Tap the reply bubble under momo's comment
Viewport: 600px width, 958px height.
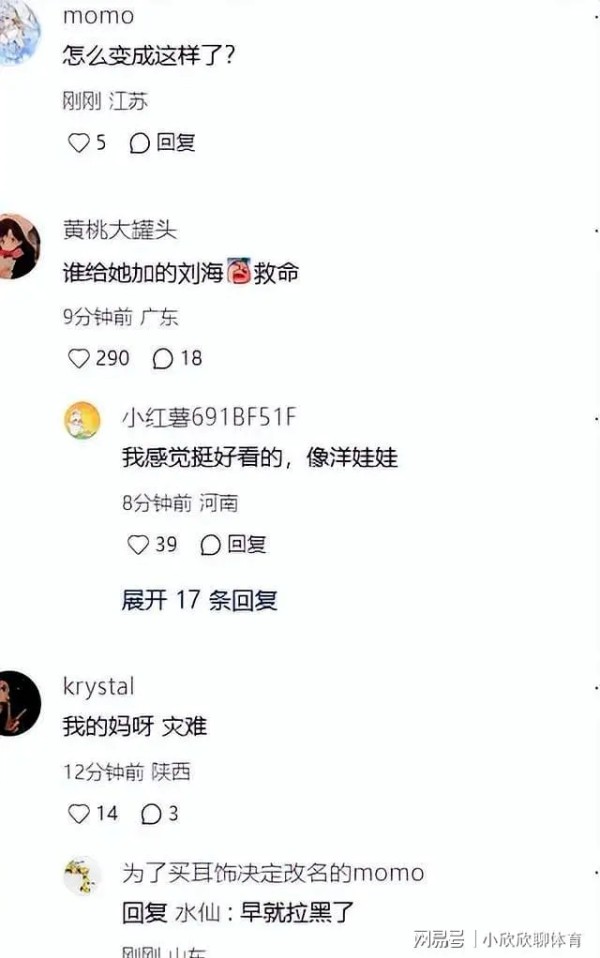139,143
